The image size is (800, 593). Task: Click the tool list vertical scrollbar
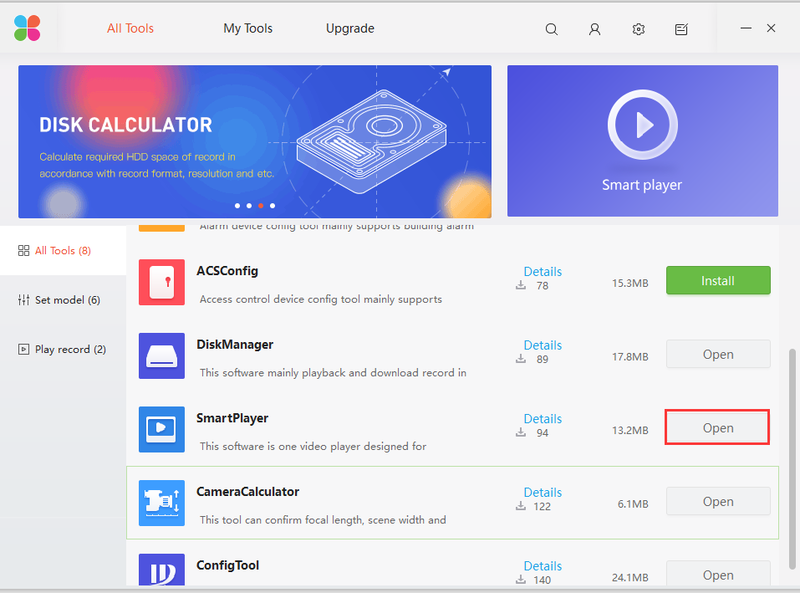792,458
